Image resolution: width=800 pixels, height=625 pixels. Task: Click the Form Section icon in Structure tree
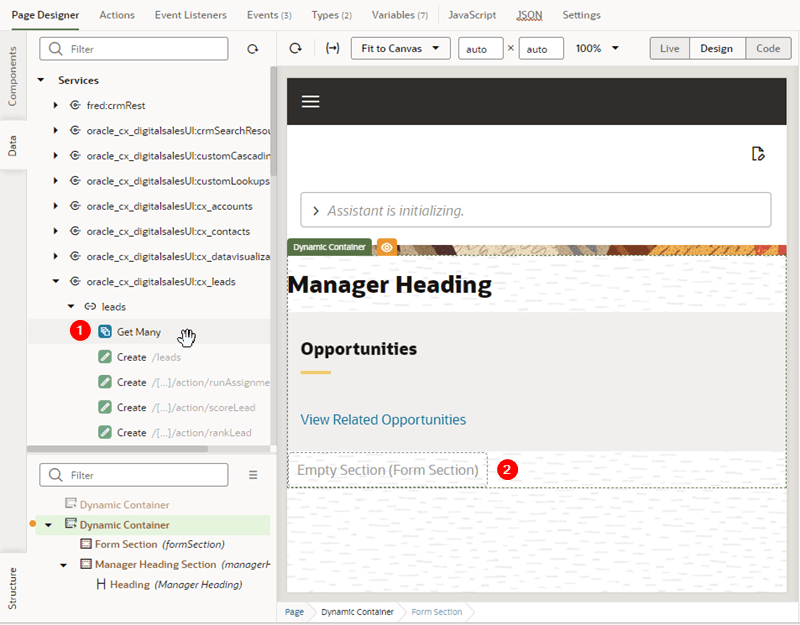[86, 544]
